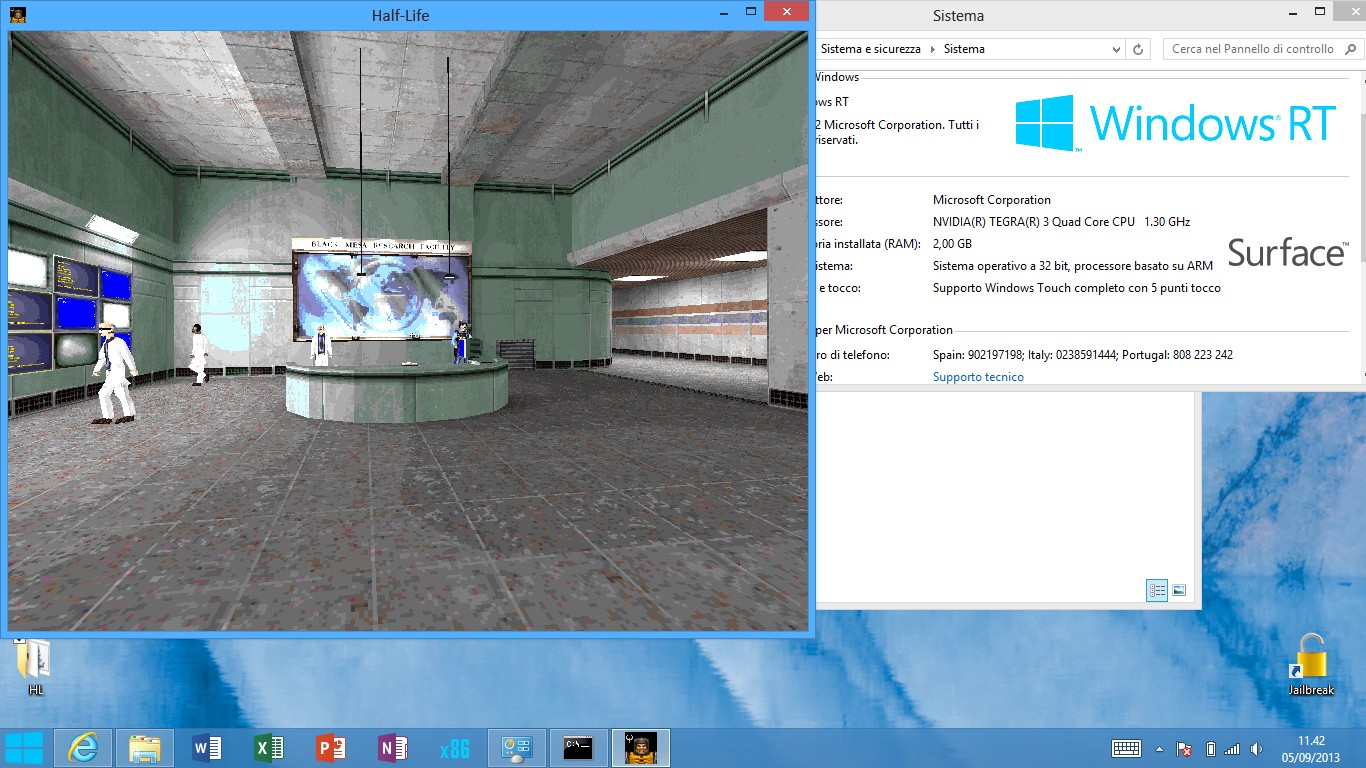Click the Half-Life taskbar icon

click(641, 748)
